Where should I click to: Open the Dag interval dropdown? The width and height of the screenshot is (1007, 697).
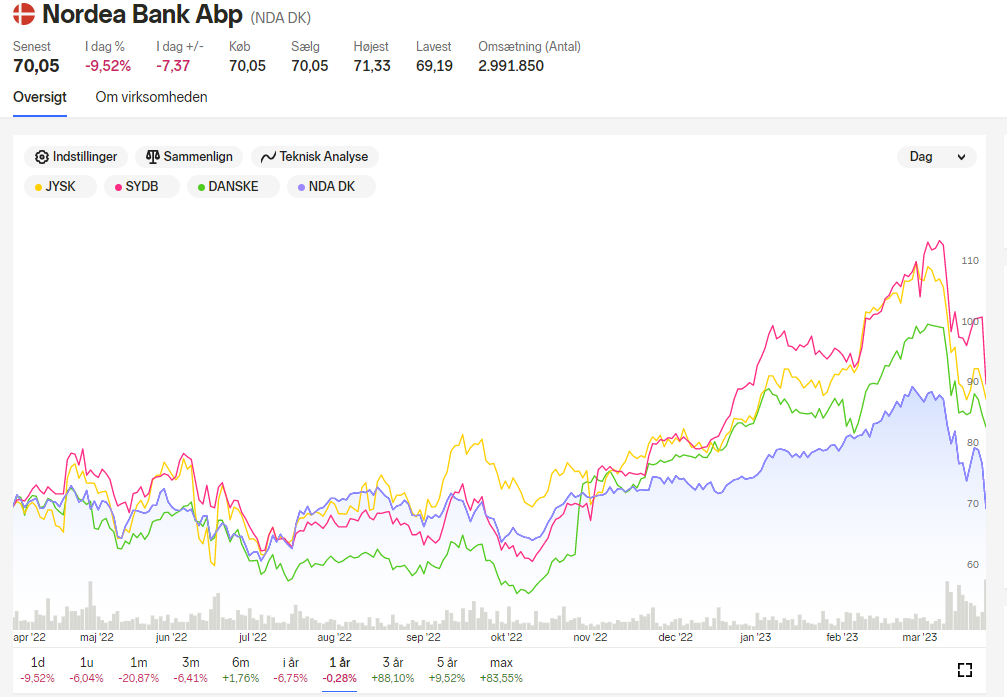pos(936,157)
